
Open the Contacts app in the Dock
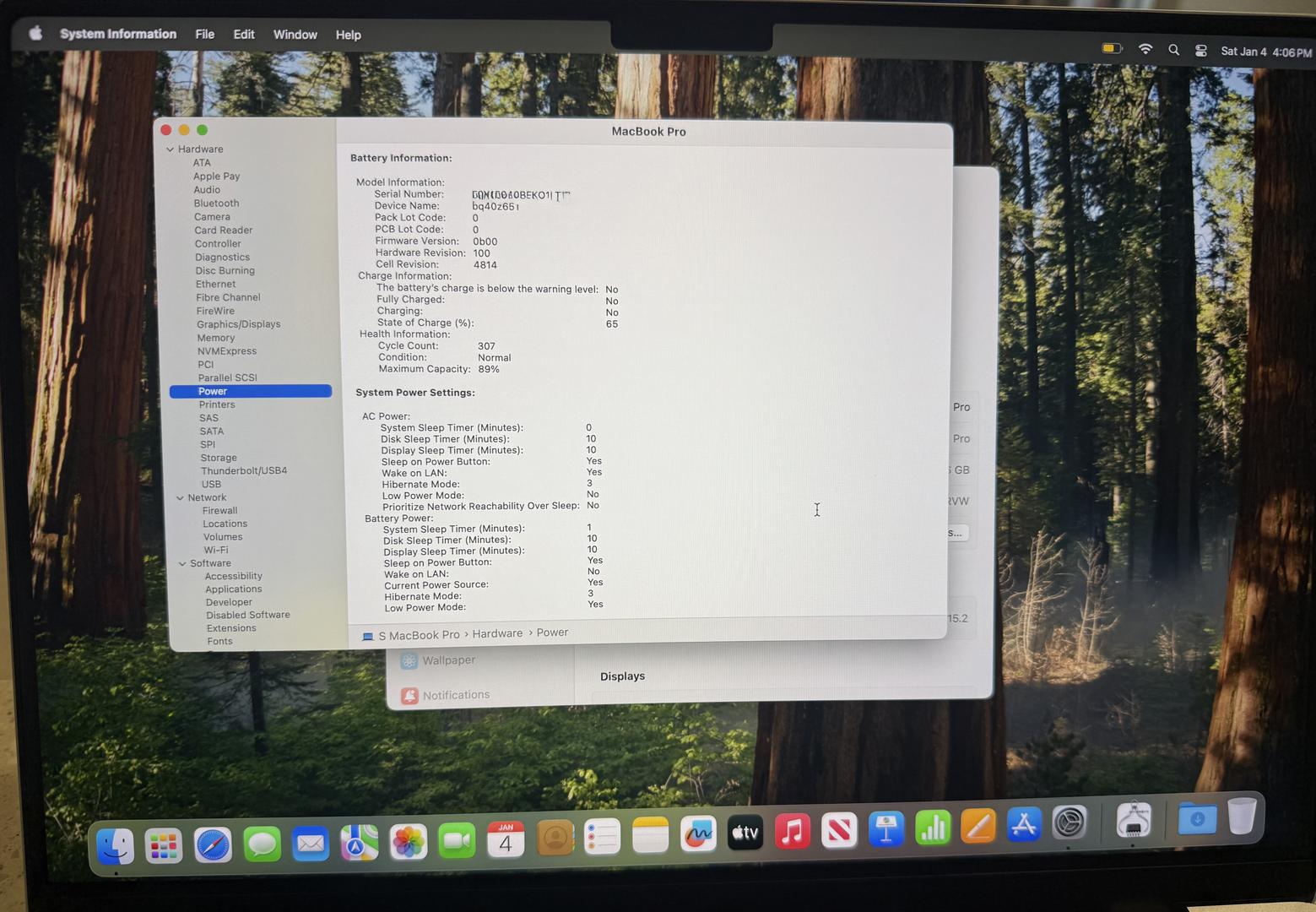(x=555, y=838)
